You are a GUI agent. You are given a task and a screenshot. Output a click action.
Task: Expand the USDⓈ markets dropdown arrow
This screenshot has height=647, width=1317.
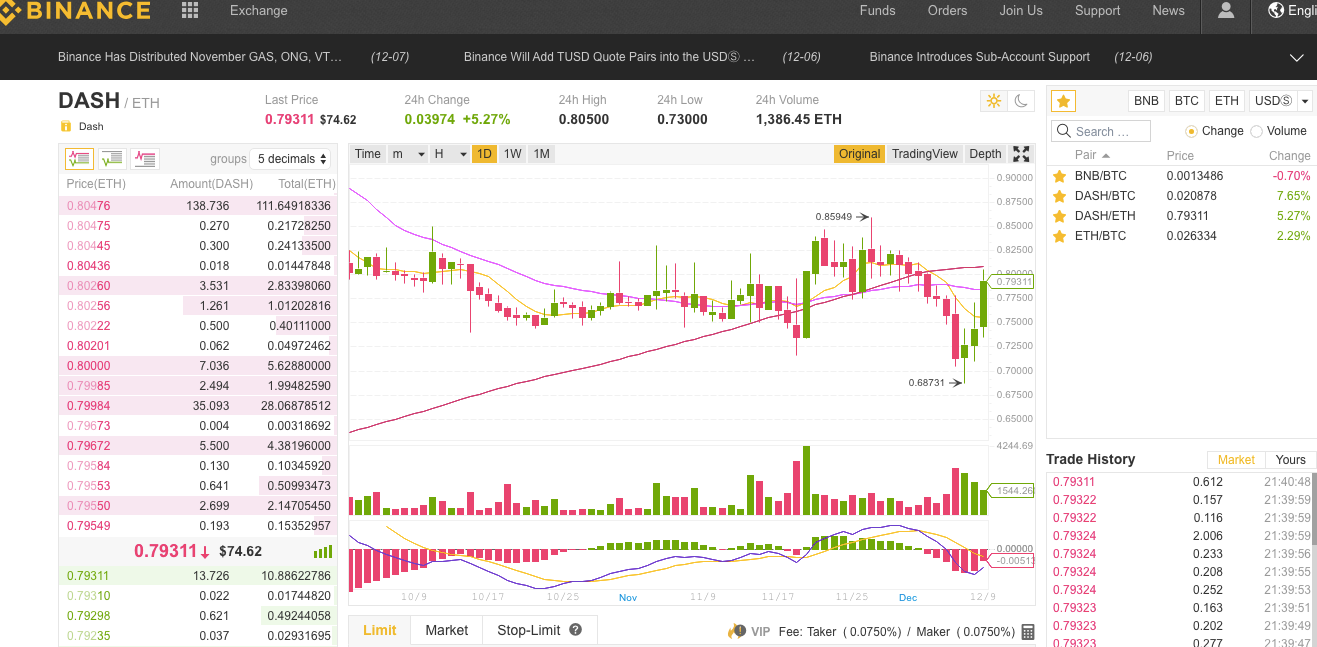pos(1302,100)
